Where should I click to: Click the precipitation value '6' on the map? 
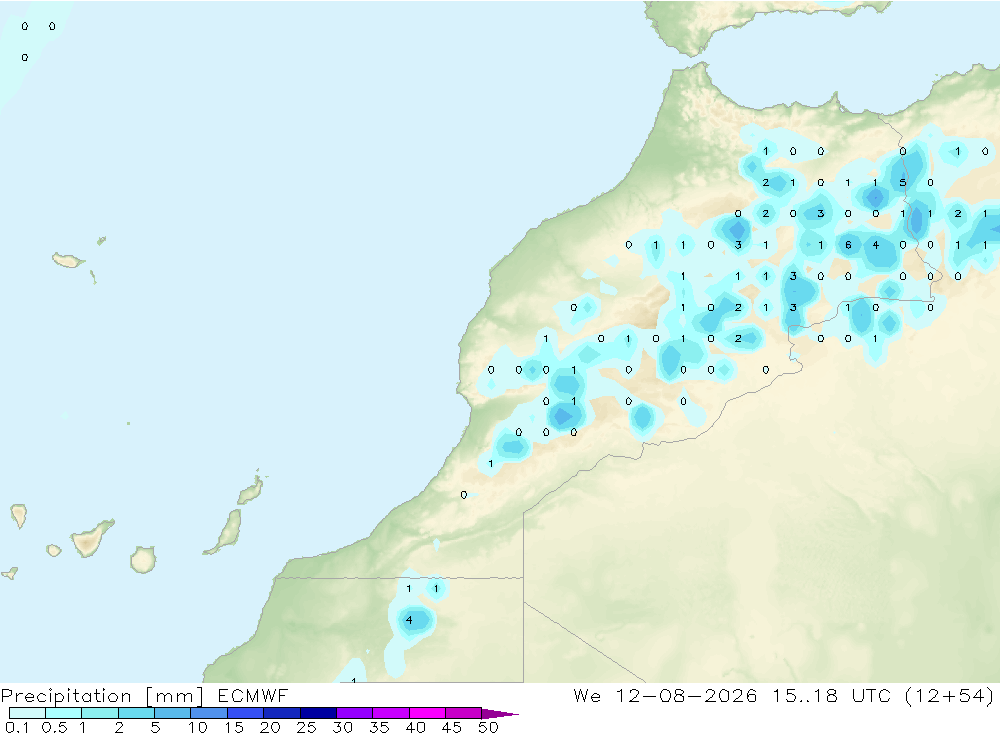(x=848, y=245)
